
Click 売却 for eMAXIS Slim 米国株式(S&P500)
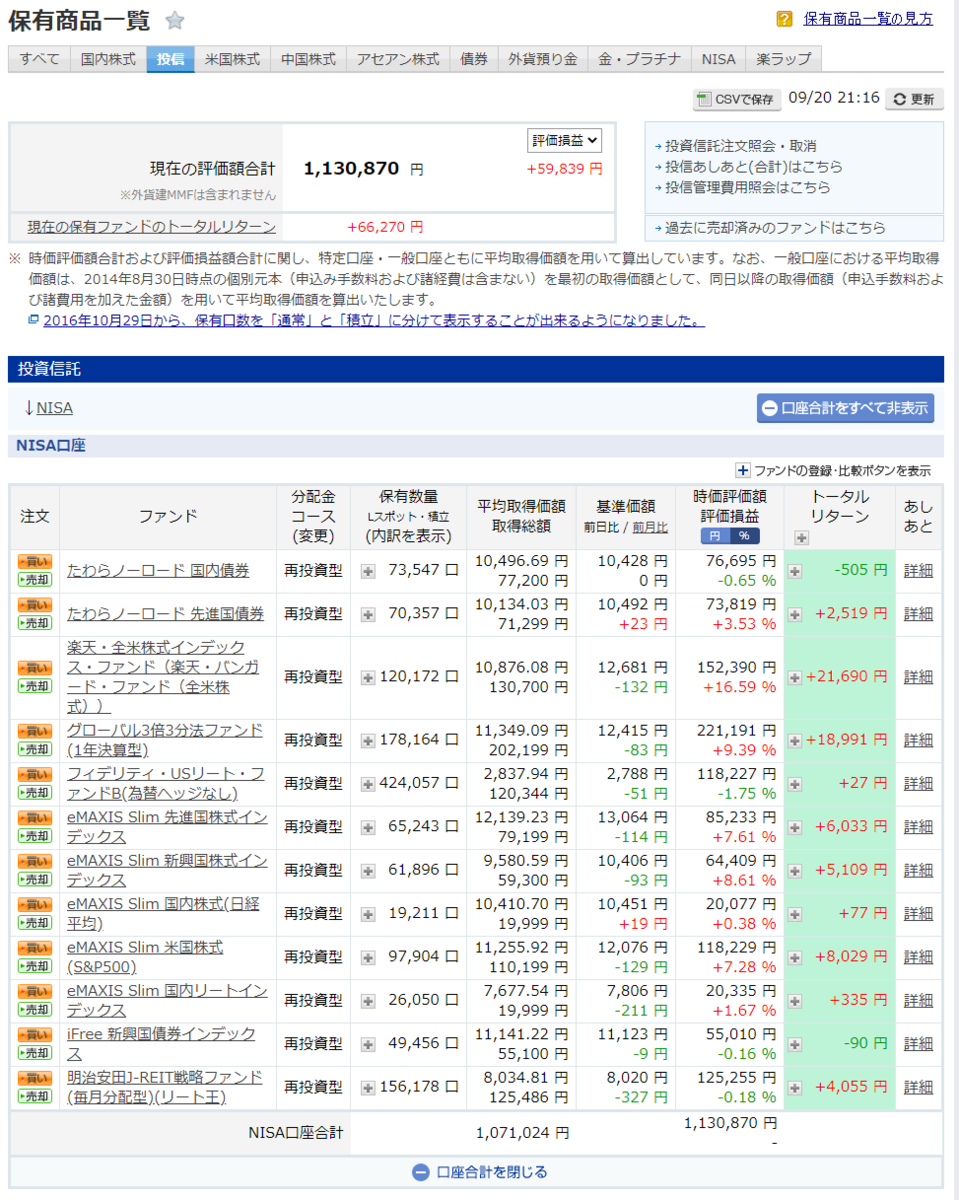coord(34,966)
